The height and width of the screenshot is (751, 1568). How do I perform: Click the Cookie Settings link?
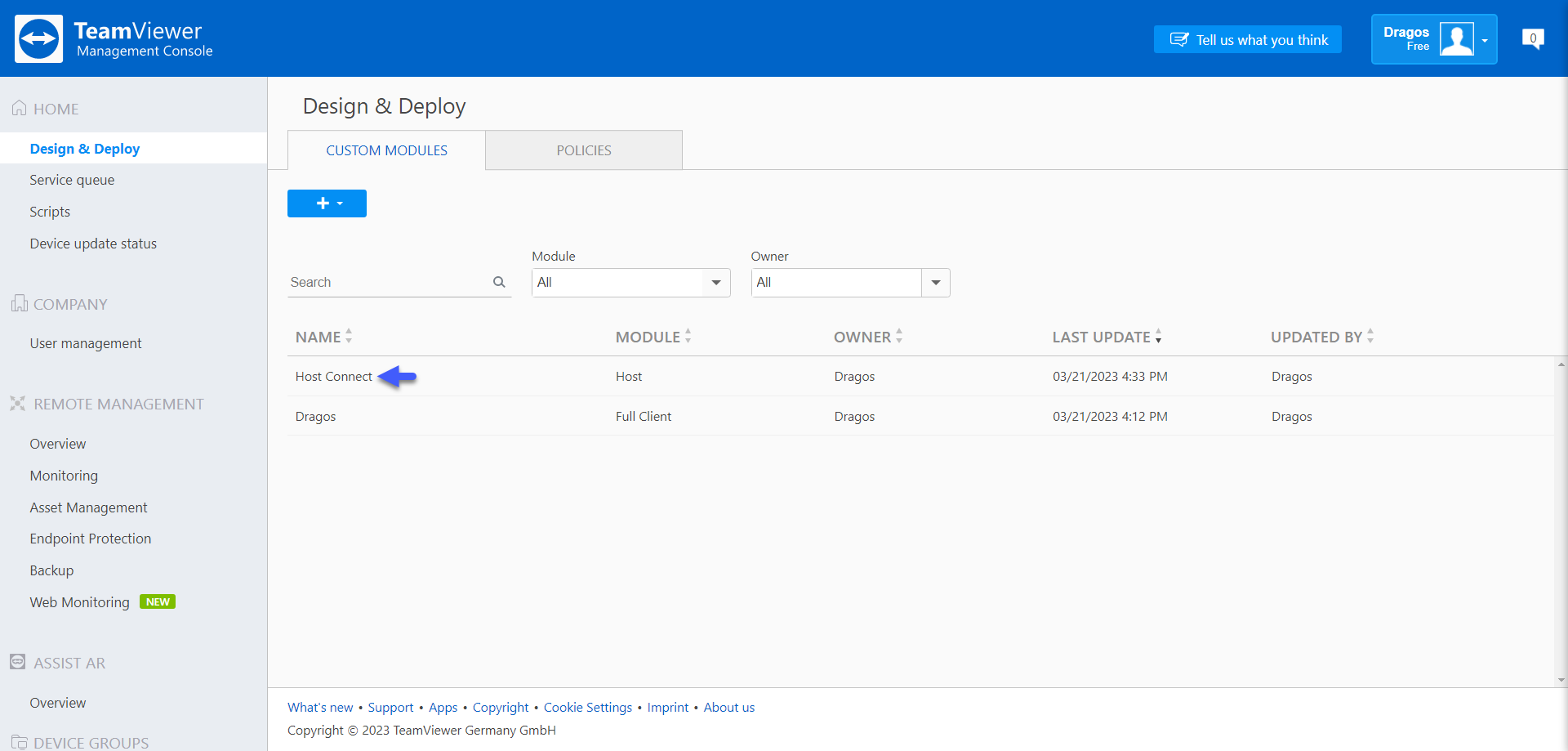[588, 708]
